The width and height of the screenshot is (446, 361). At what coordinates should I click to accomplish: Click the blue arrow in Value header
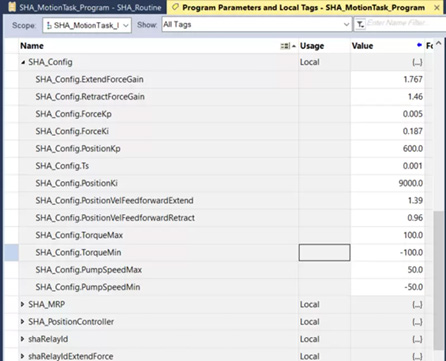(x=419, y=45)
